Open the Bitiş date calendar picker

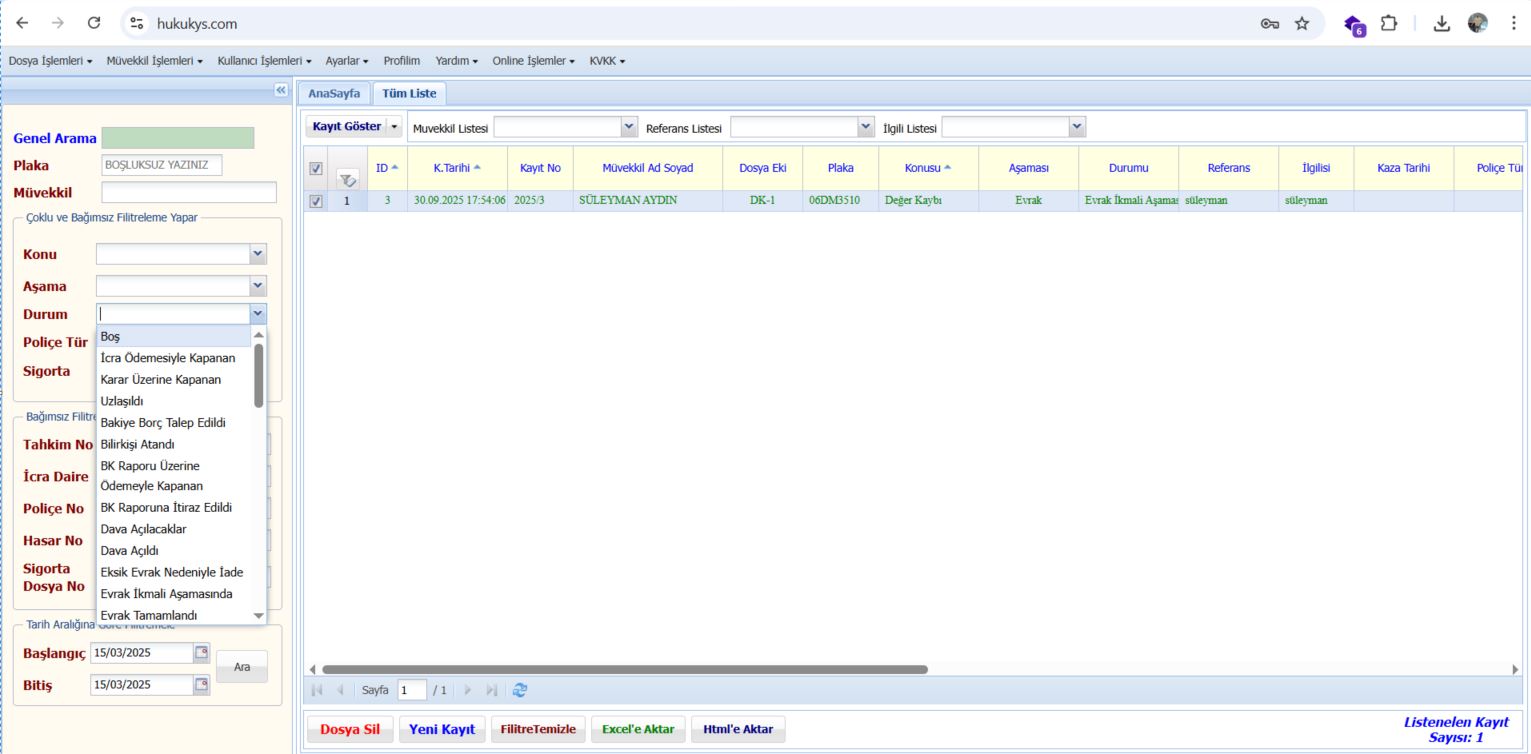[202, 685]
